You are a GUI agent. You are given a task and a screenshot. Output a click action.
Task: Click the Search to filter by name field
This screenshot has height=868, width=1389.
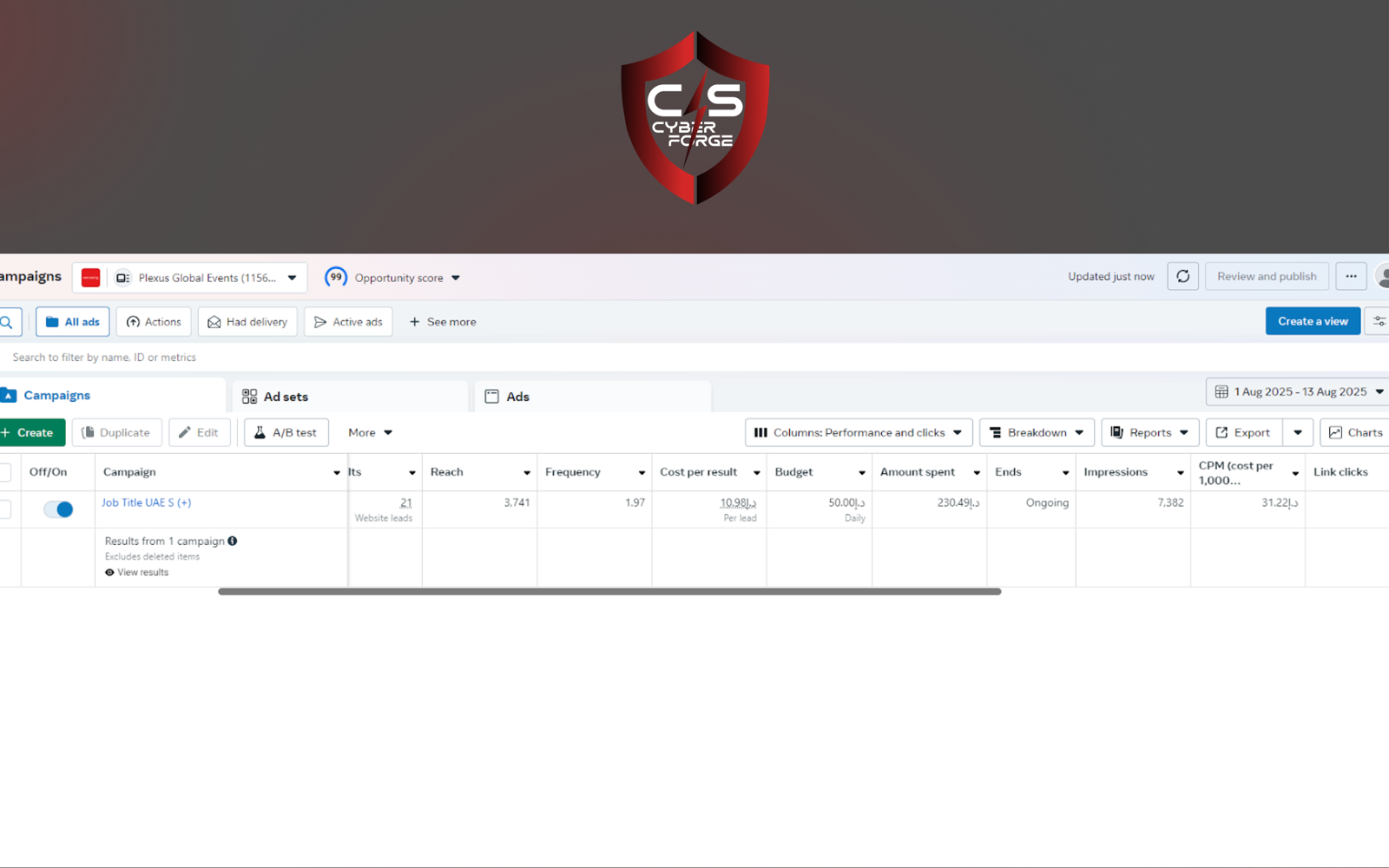[x=104, y=358]
